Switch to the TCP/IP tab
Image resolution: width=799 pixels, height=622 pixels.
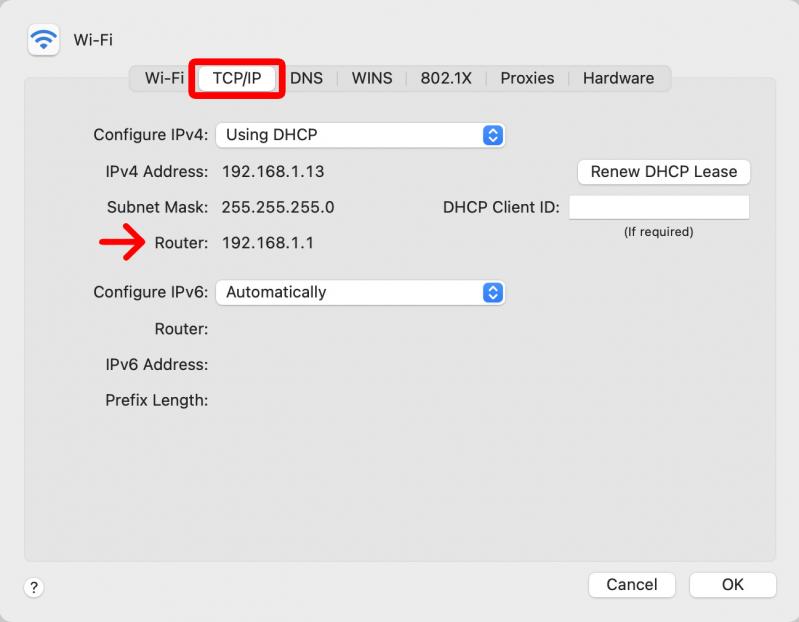237,78
